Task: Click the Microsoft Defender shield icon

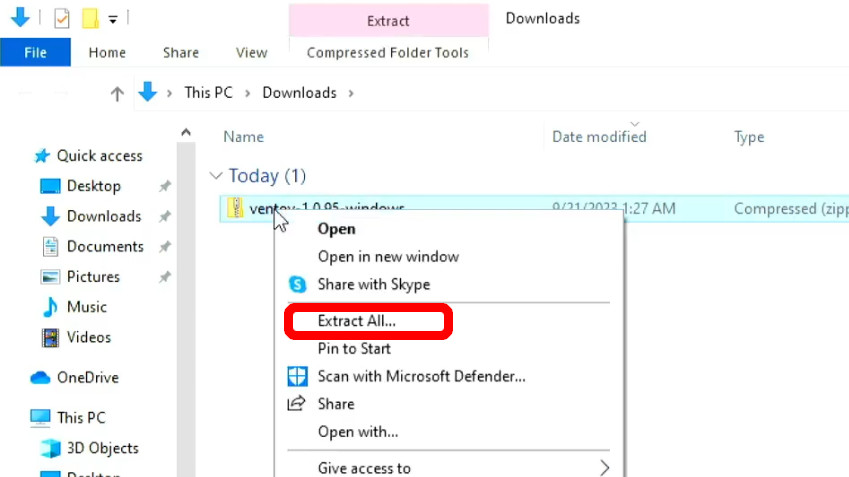Action: click(x=297, y=377)
